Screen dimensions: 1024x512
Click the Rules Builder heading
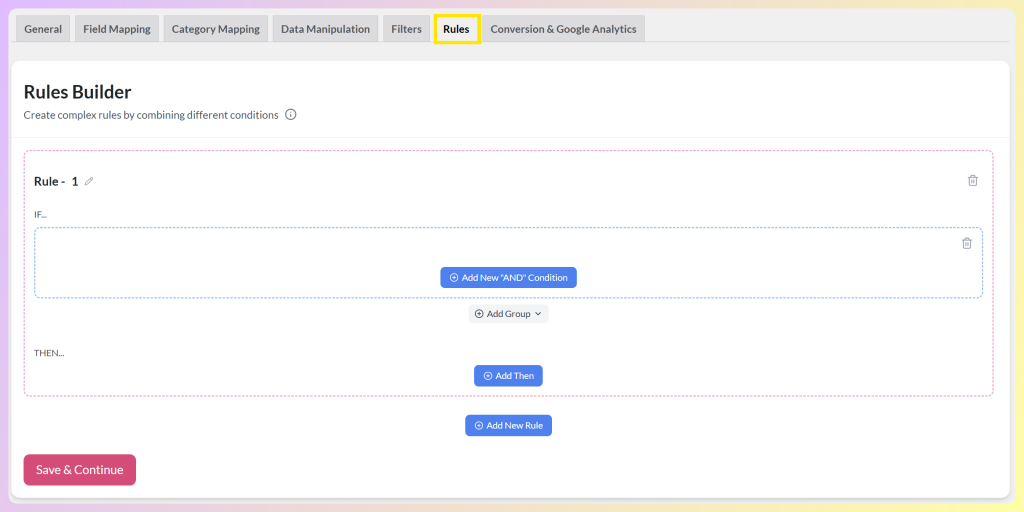coord(78,91)
